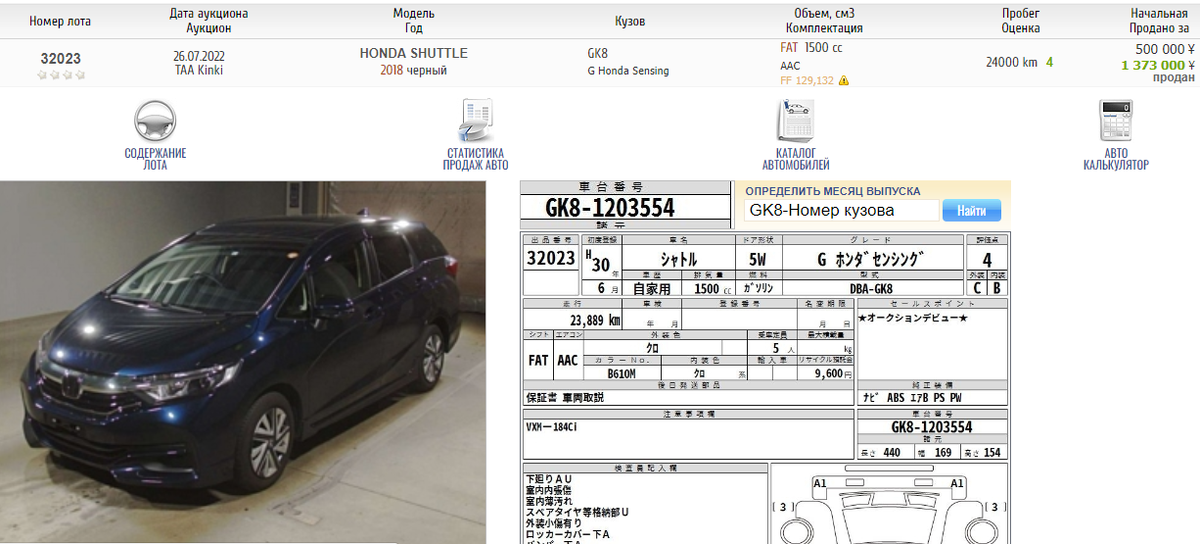Open the Содержание лота steering wheel icon
1200x544 pixels.
pos(155,120)
